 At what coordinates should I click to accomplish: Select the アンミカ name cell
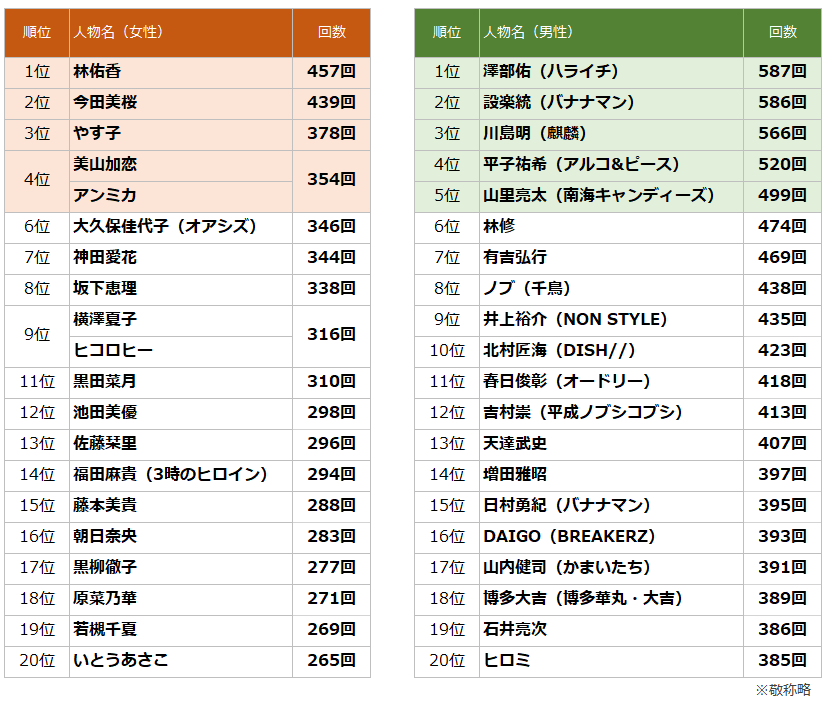pyautogui.click(x=105, y=195)
